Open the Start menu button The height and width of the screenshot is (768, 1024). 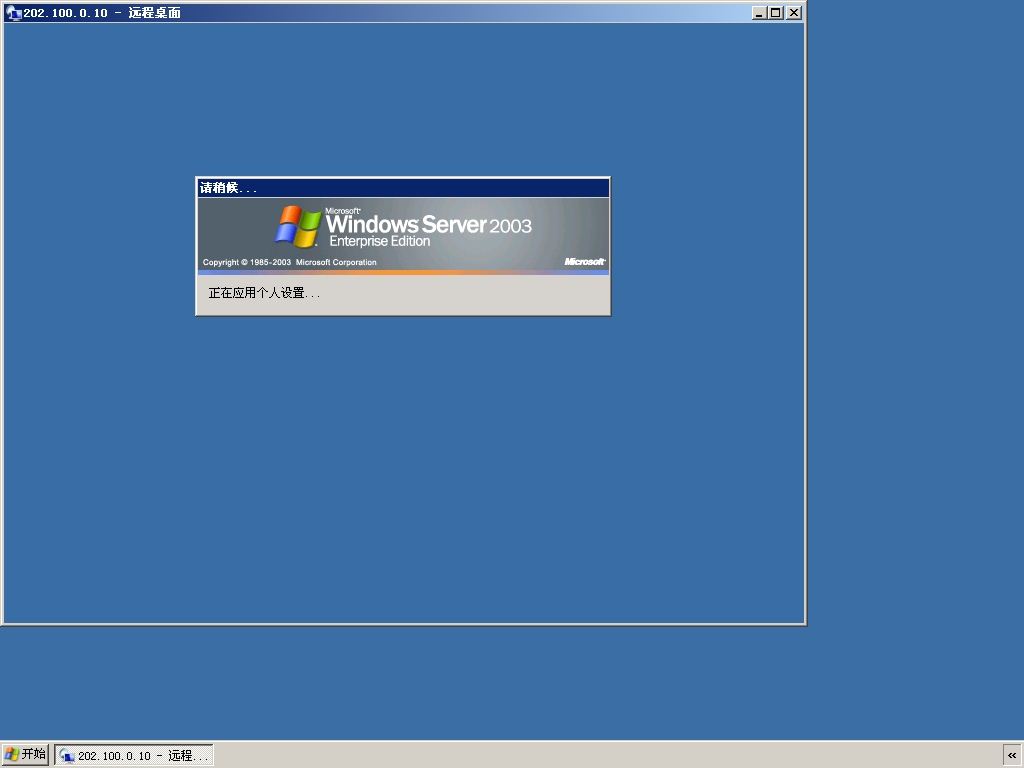25,755
